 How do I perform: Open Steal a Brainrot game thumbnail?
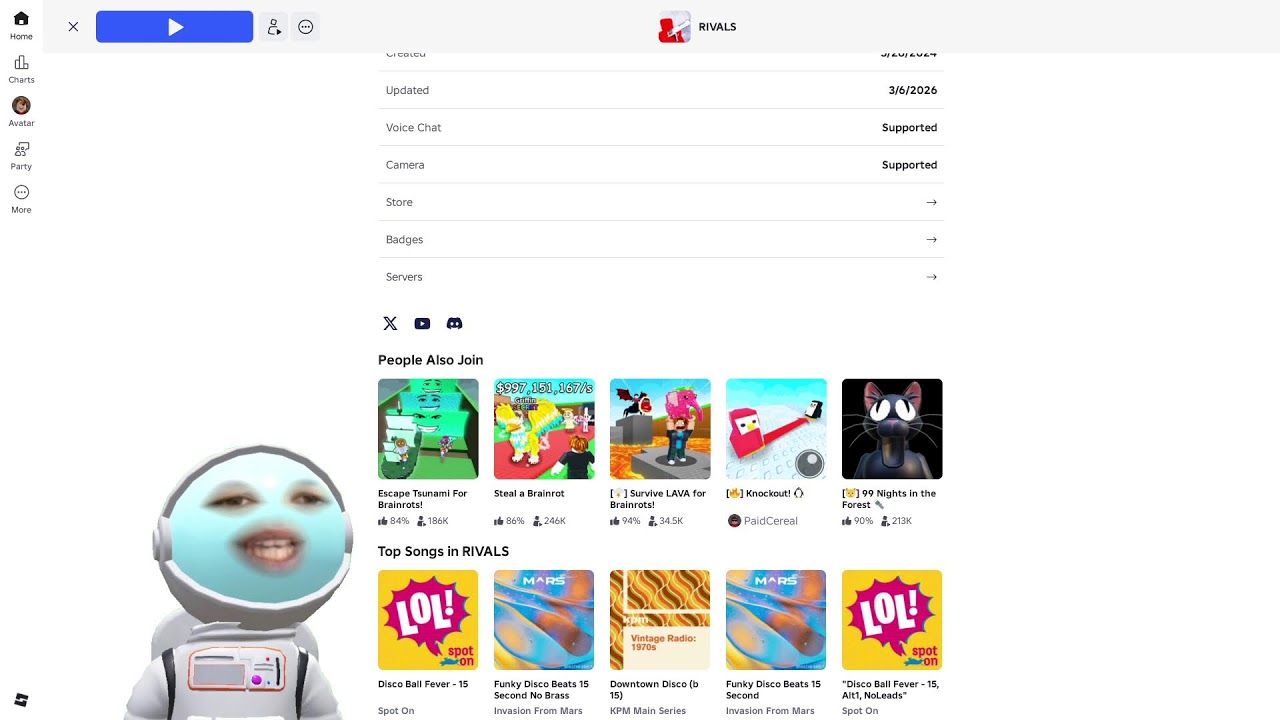(544, 429)
